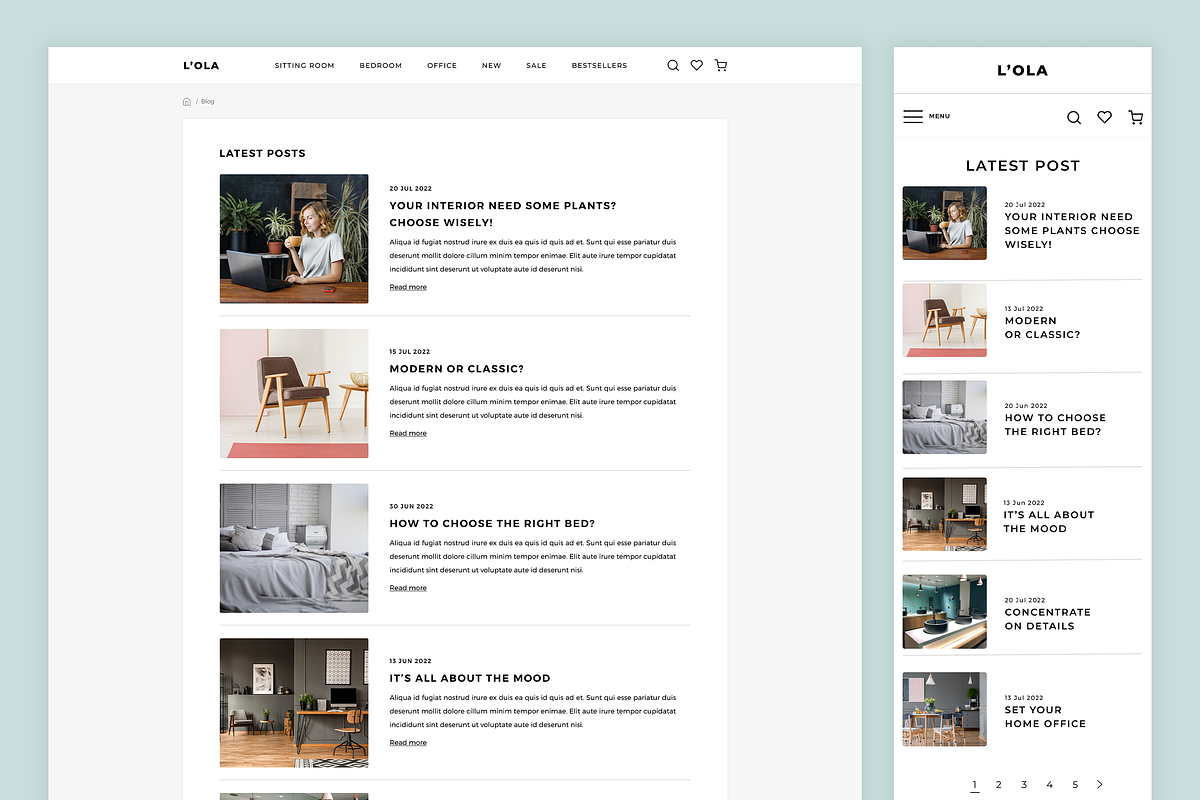1200x800 pixels.
Task: Go to page 4 in mobile pagination
Action: 1049,785
